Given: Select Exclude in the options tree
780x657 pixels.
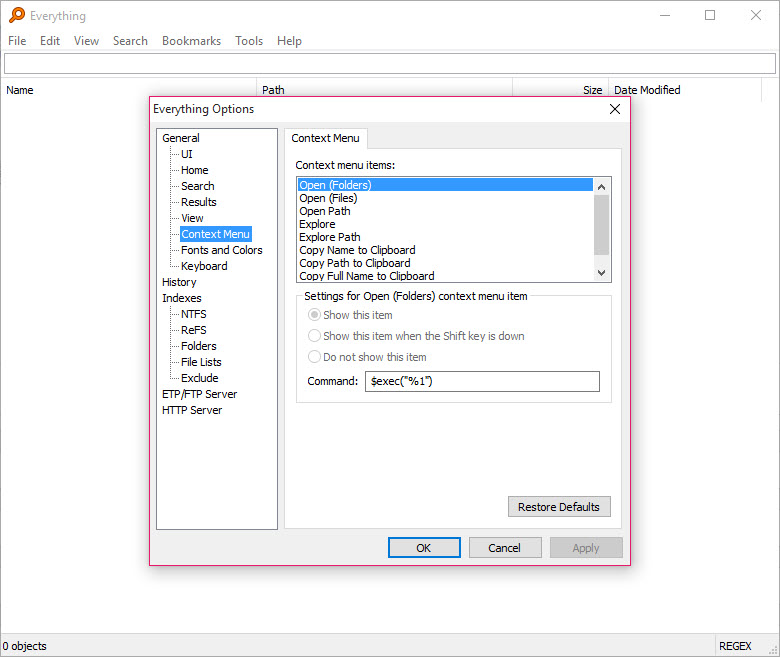Looking at the screenshot, I should click(199, 378).
